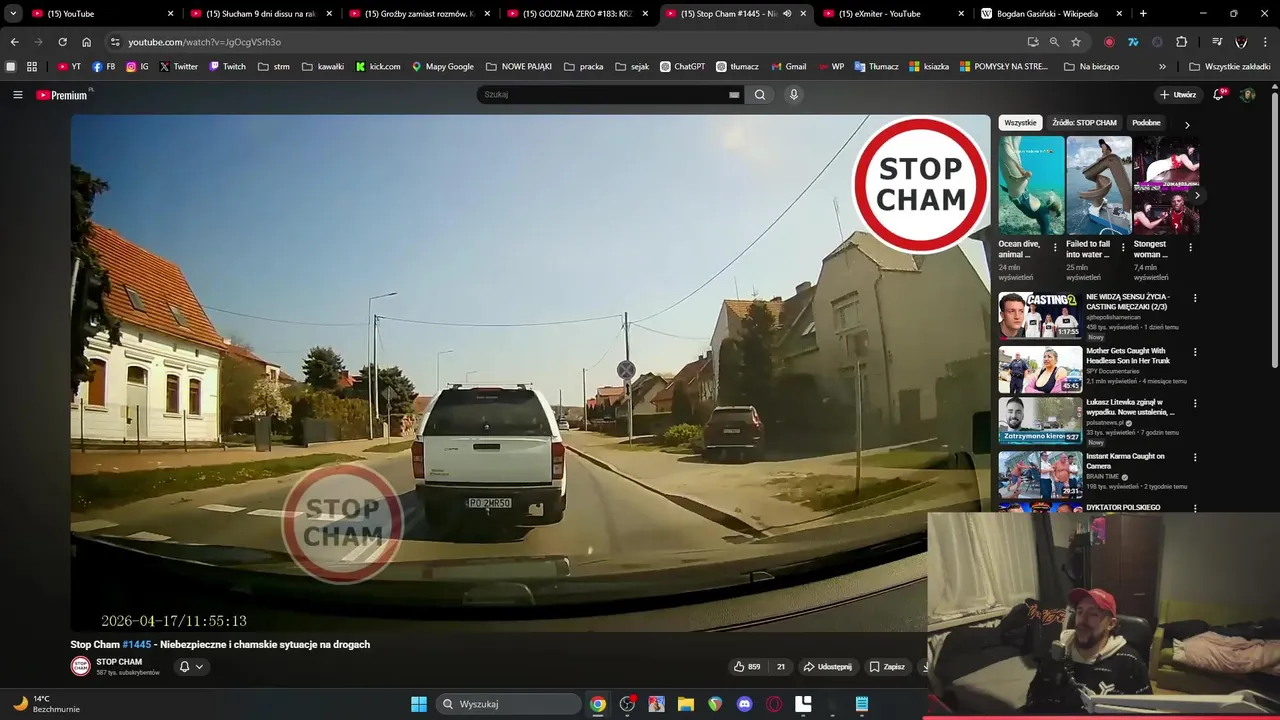Open options for Instant Karma video
The width and height of the screenshot is (1280, 720).
point(1195,457)
